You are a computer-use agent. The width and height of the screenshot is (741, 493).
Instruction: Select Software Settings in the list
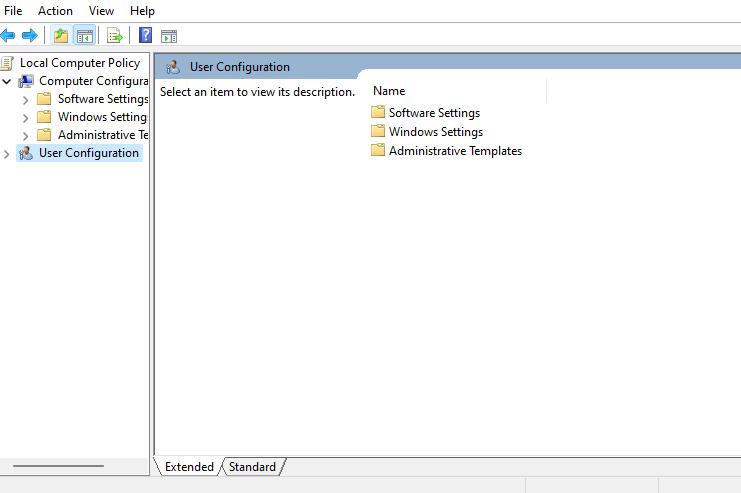434,112
